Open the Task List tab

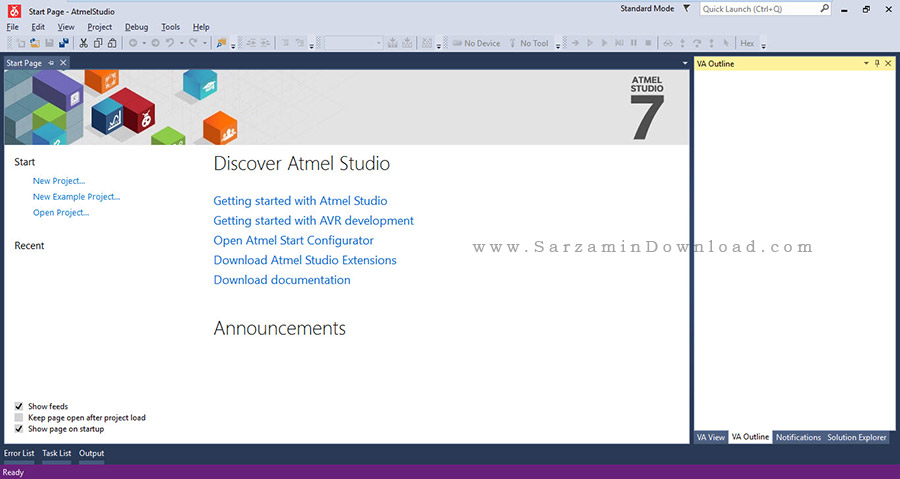pyautogui.click(x=57, y=453)
